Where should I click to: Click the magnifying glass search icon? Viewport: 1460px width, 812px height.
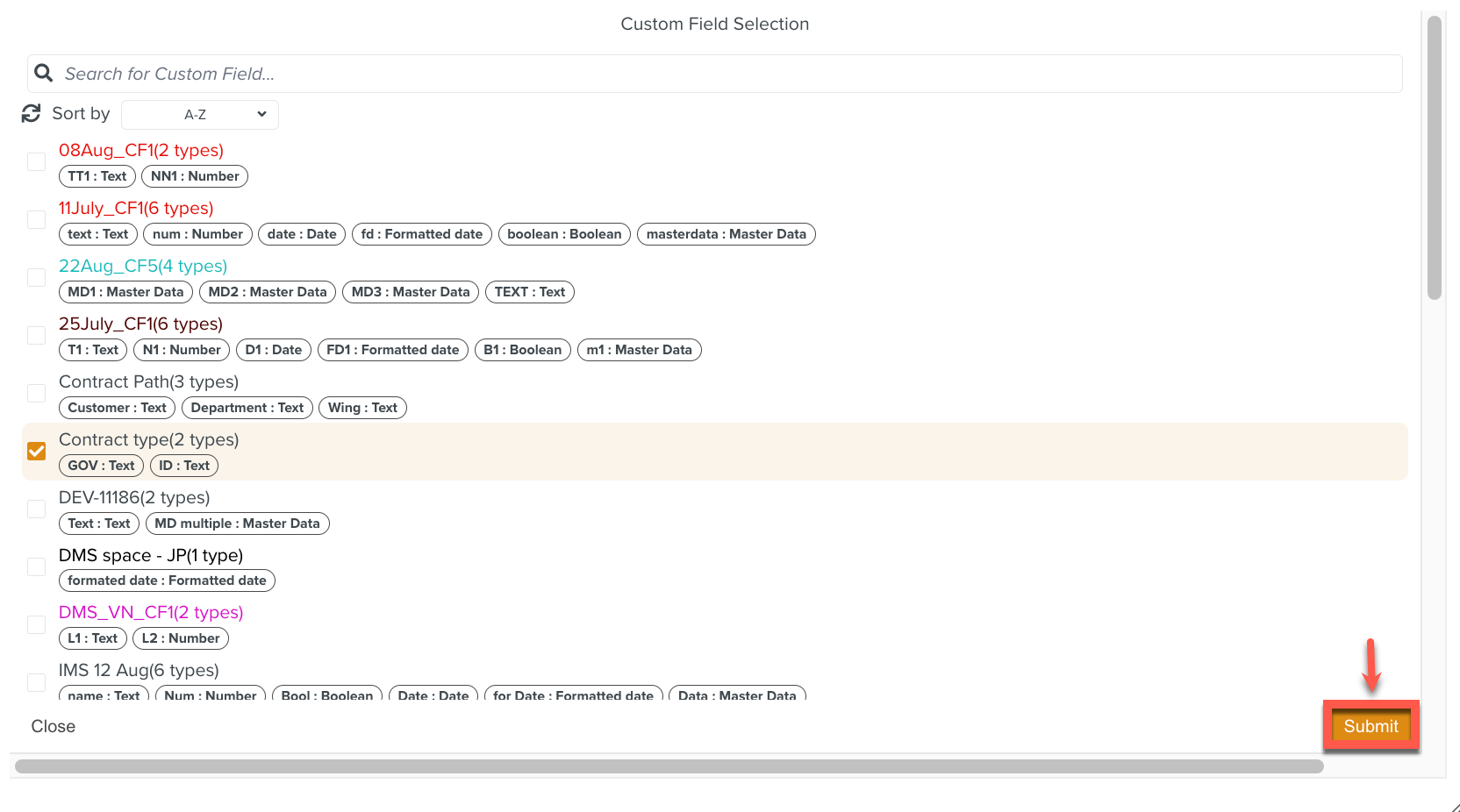point(43,74)
